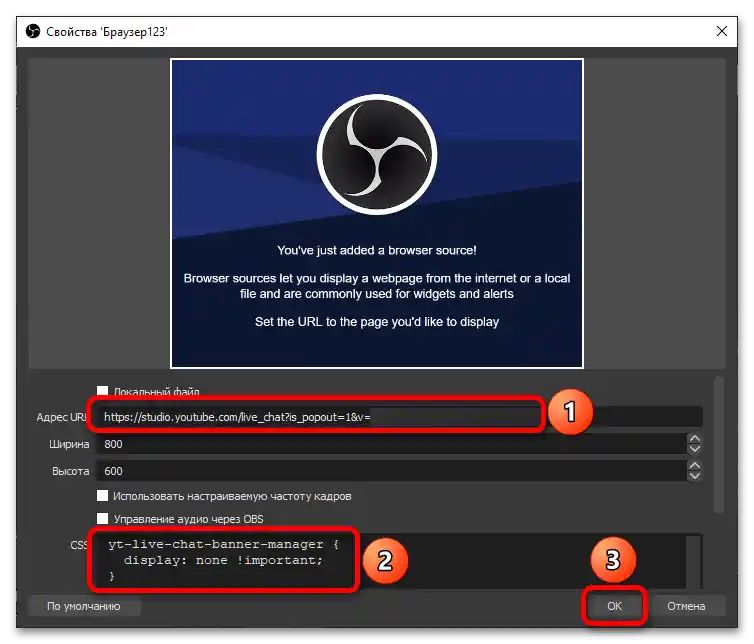Viewport: 754px width, 644px height.
Task: Enable Использовать настраиваемую частоту кадров checkbox
Action: [102, 496]
